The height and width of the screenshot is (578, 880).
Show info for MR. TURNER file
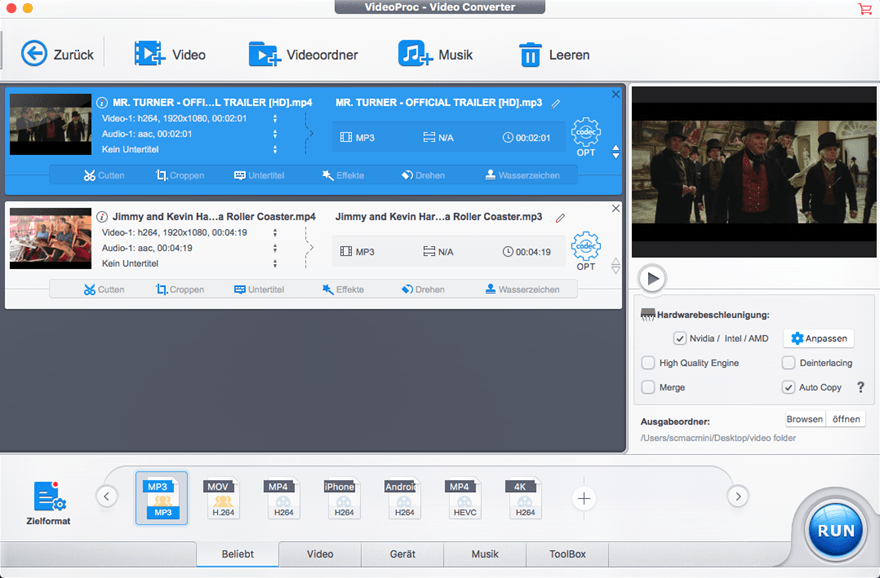click(x=102, y=102)
